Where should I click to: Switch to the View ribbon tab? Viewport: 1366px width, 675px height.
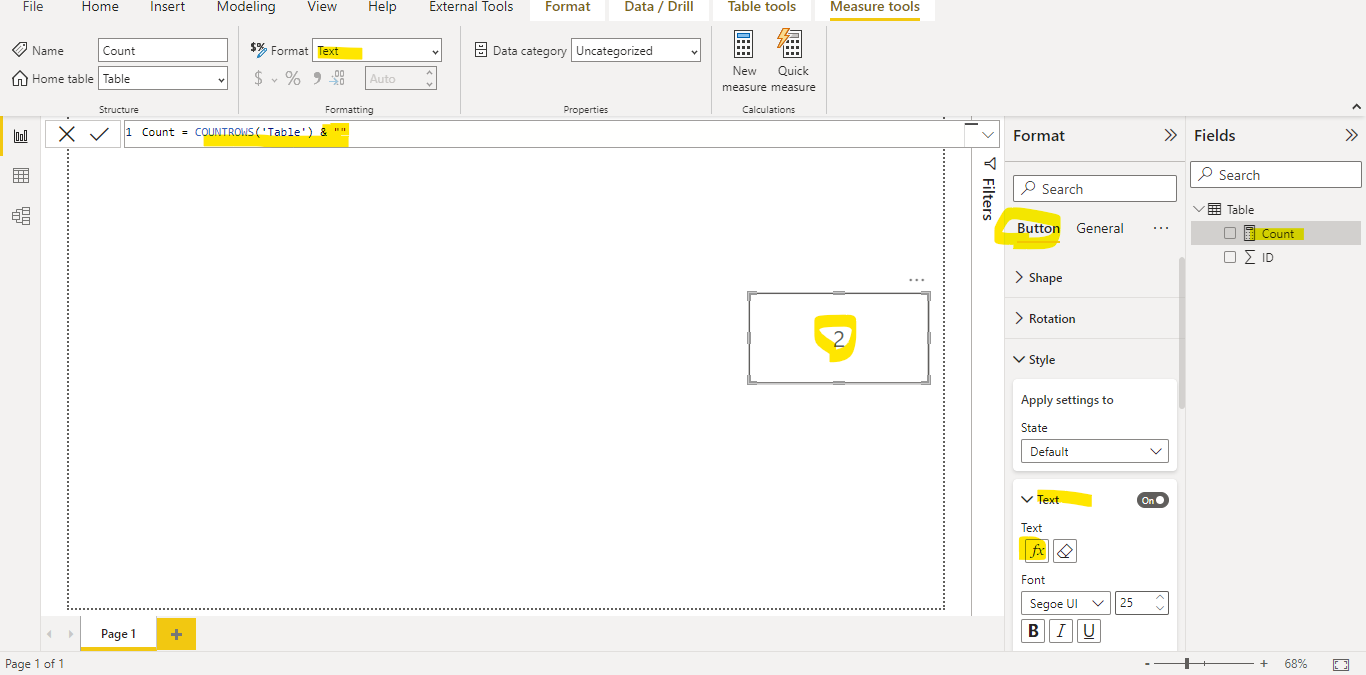[322, 7]
